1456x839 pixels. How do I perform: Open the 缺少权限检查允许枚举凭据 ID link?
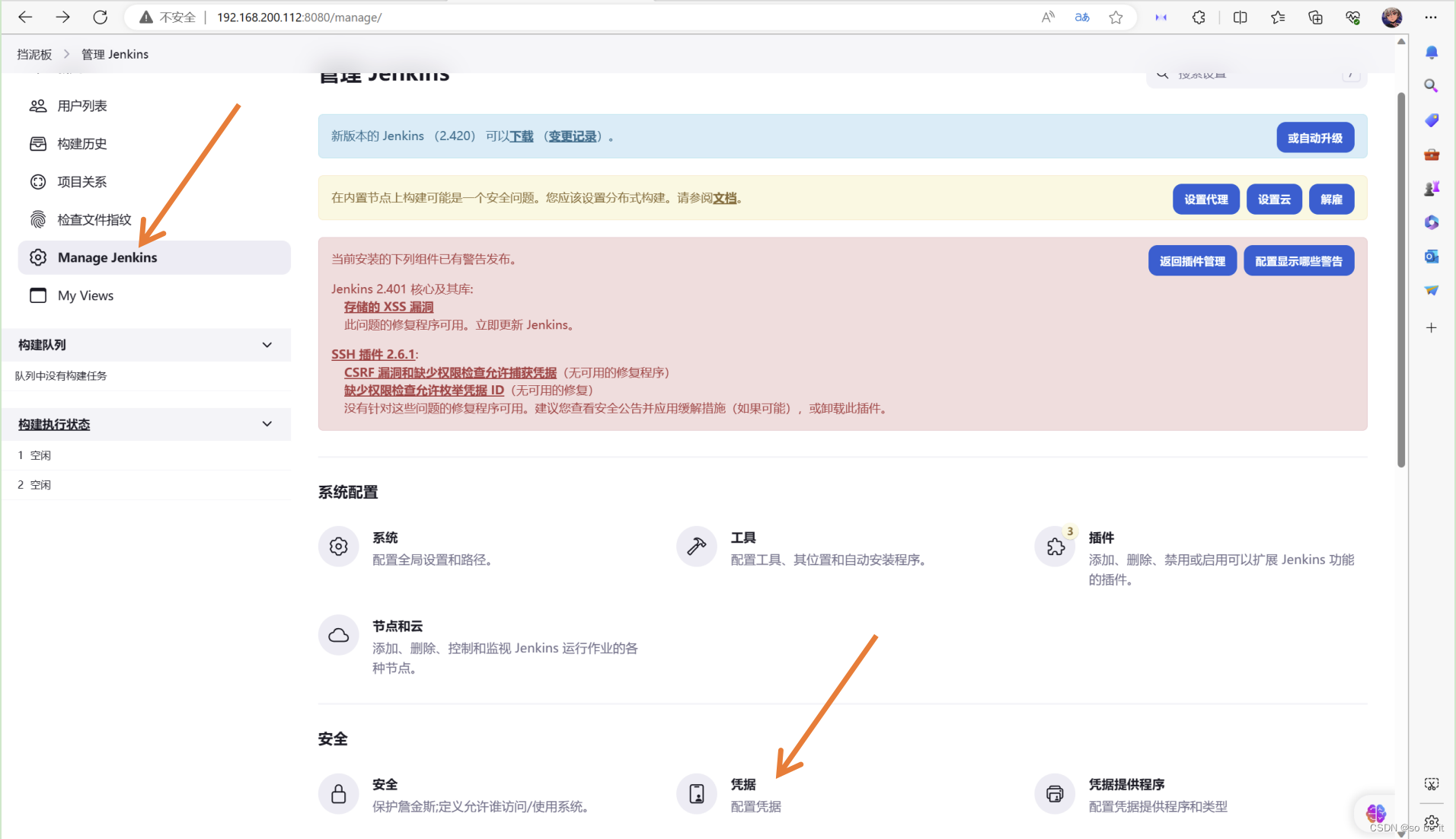[x=423, y=390]
